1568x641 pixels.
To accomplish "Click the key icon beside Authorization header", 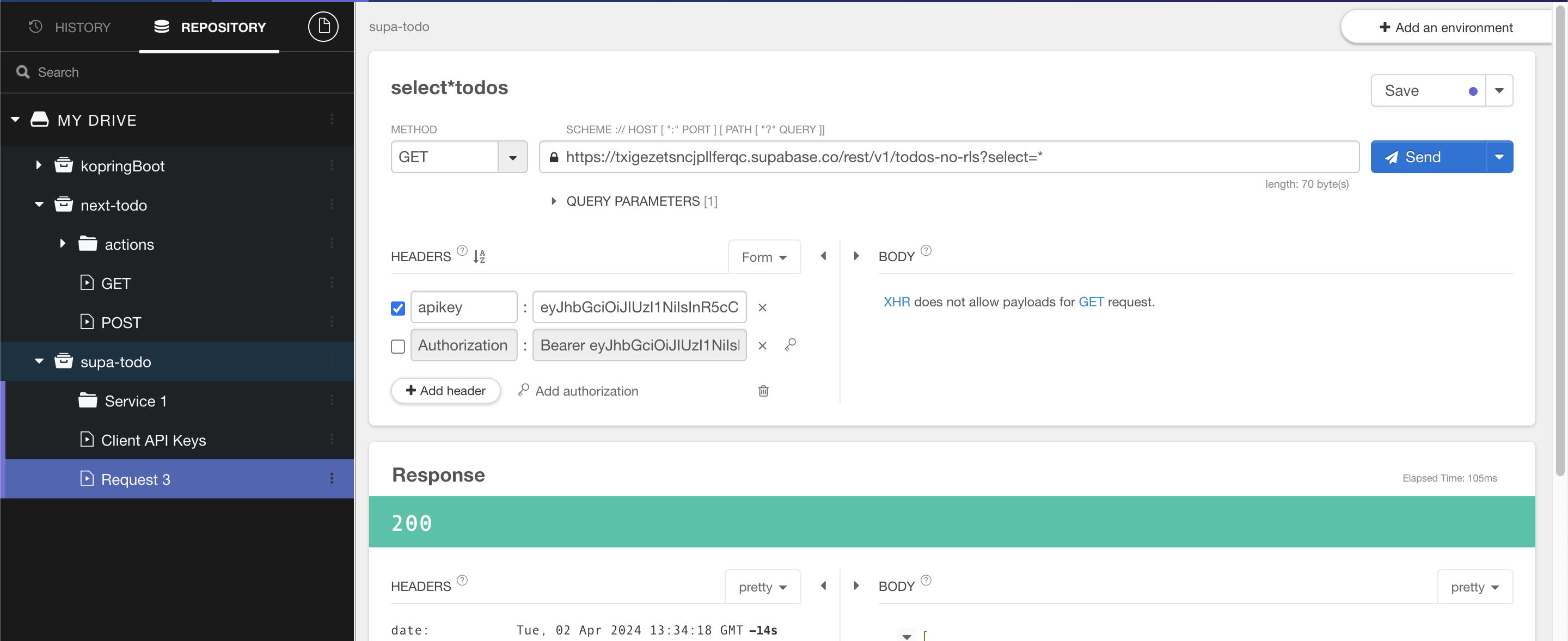I will (x=791, y=345).
